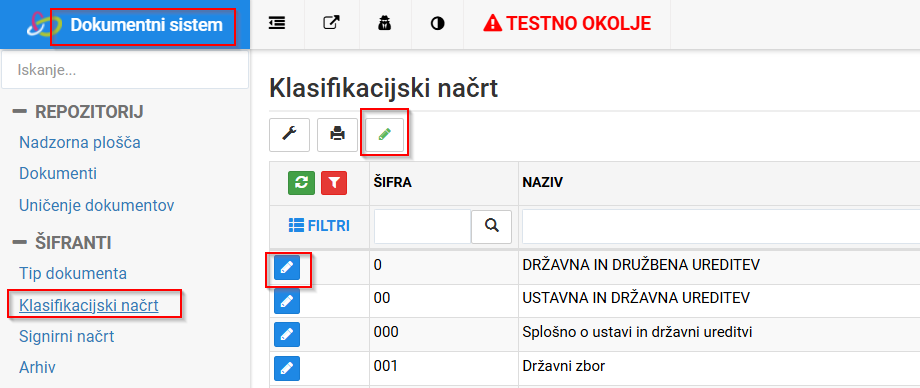Viewport: 920px width, 388px height.
Task: Click the green pencil add button
Action: click(x=384, y=135)
